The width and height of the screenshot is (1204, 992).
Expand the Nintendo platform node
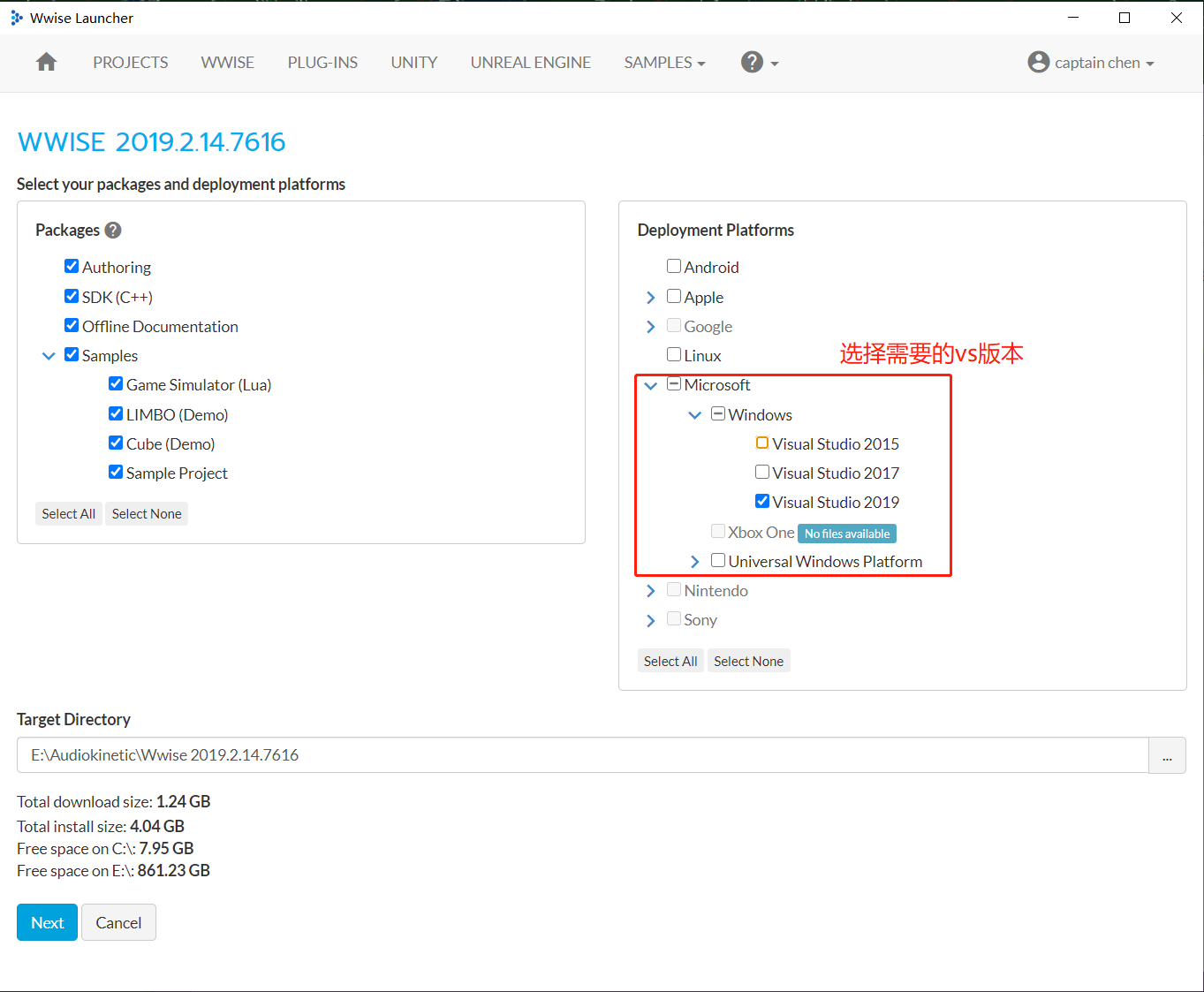[x=651, y=591]
